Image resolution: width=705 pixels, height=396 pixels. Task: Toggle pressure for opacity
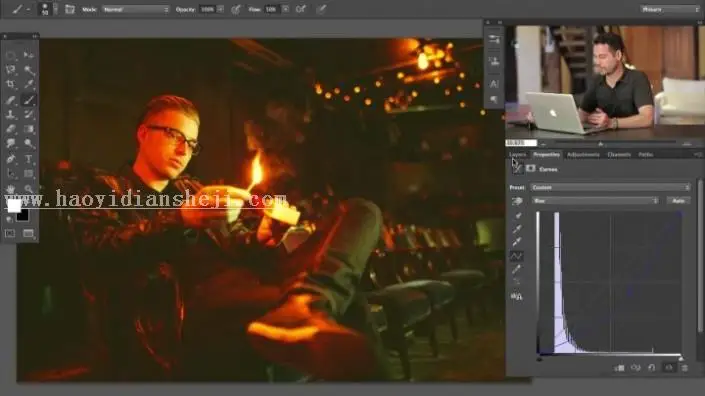click(x=236, y=9)
